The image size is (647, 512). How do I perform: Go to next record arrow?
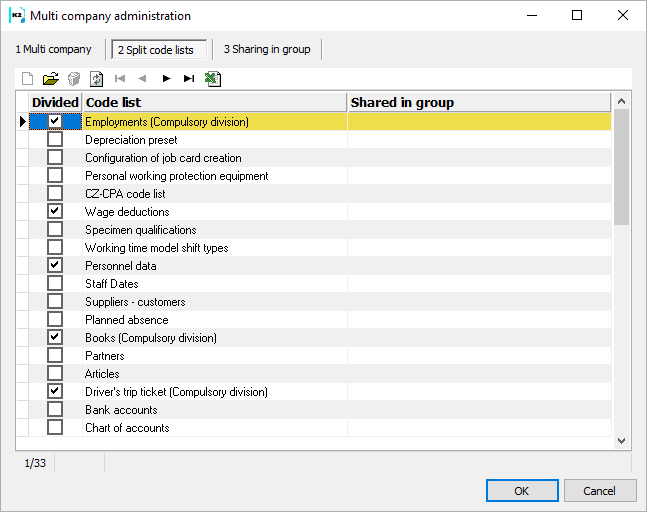167,78
